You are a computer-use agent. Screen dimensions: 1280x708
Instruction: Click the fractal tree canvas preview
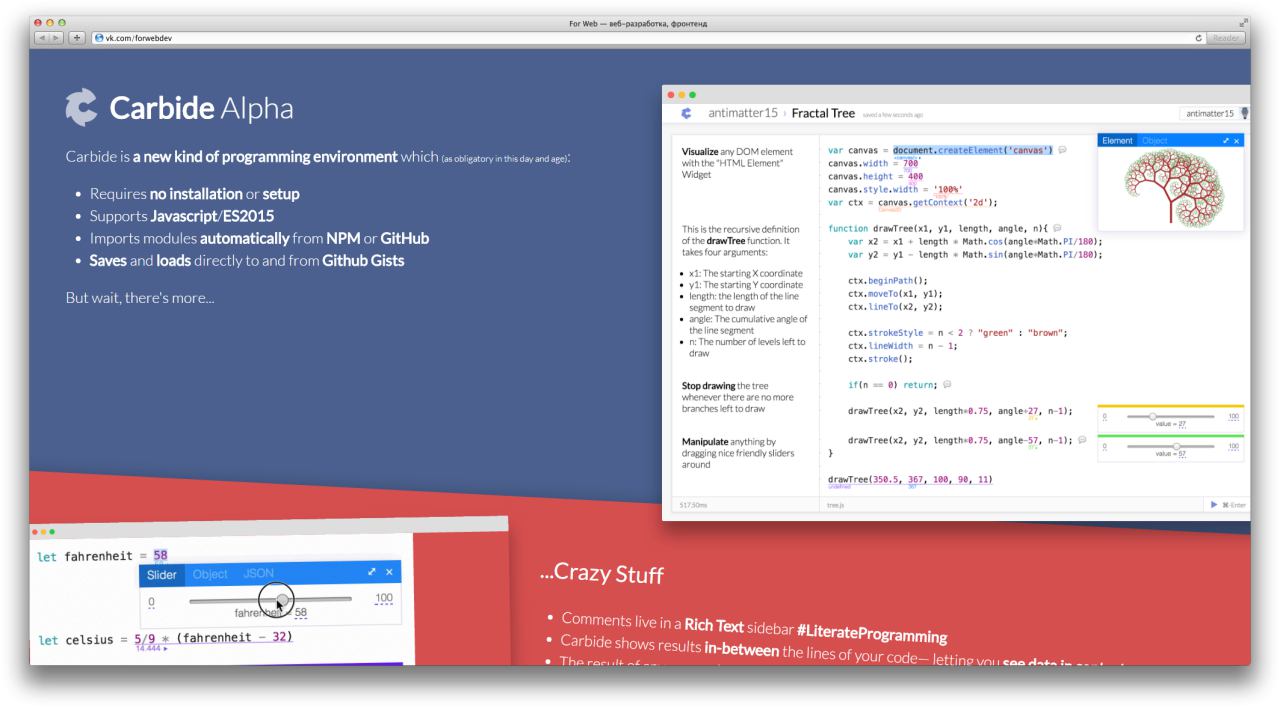pos(1170,189)
